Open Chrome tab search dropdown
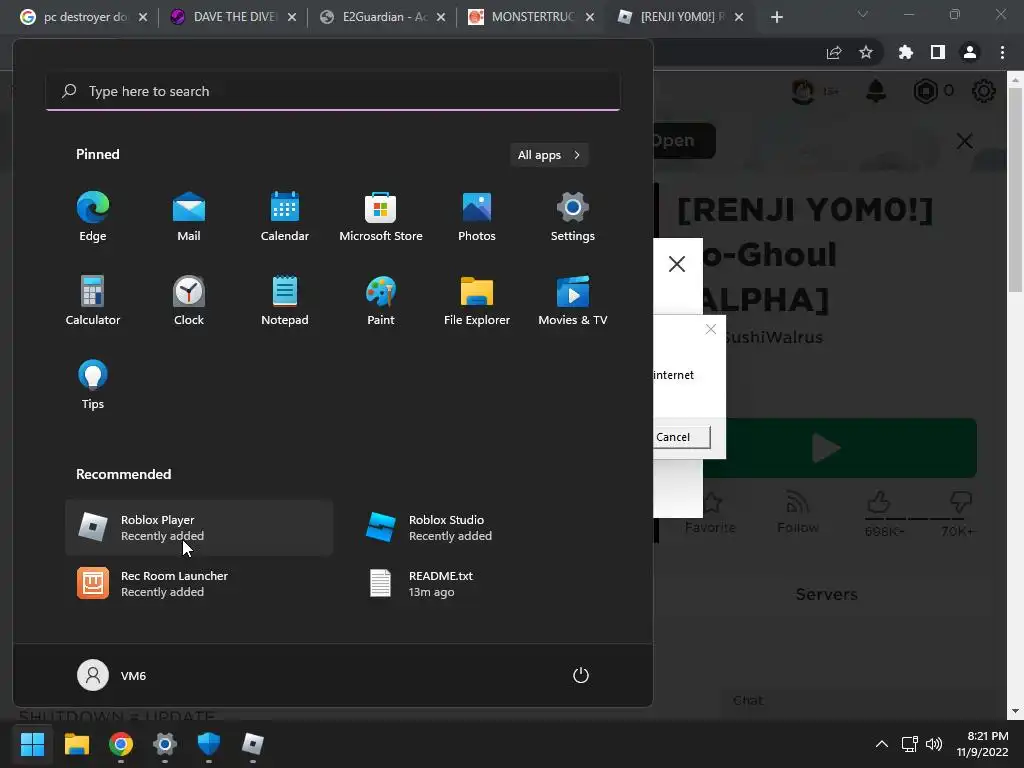1024x768 pixels. [863, 14]
